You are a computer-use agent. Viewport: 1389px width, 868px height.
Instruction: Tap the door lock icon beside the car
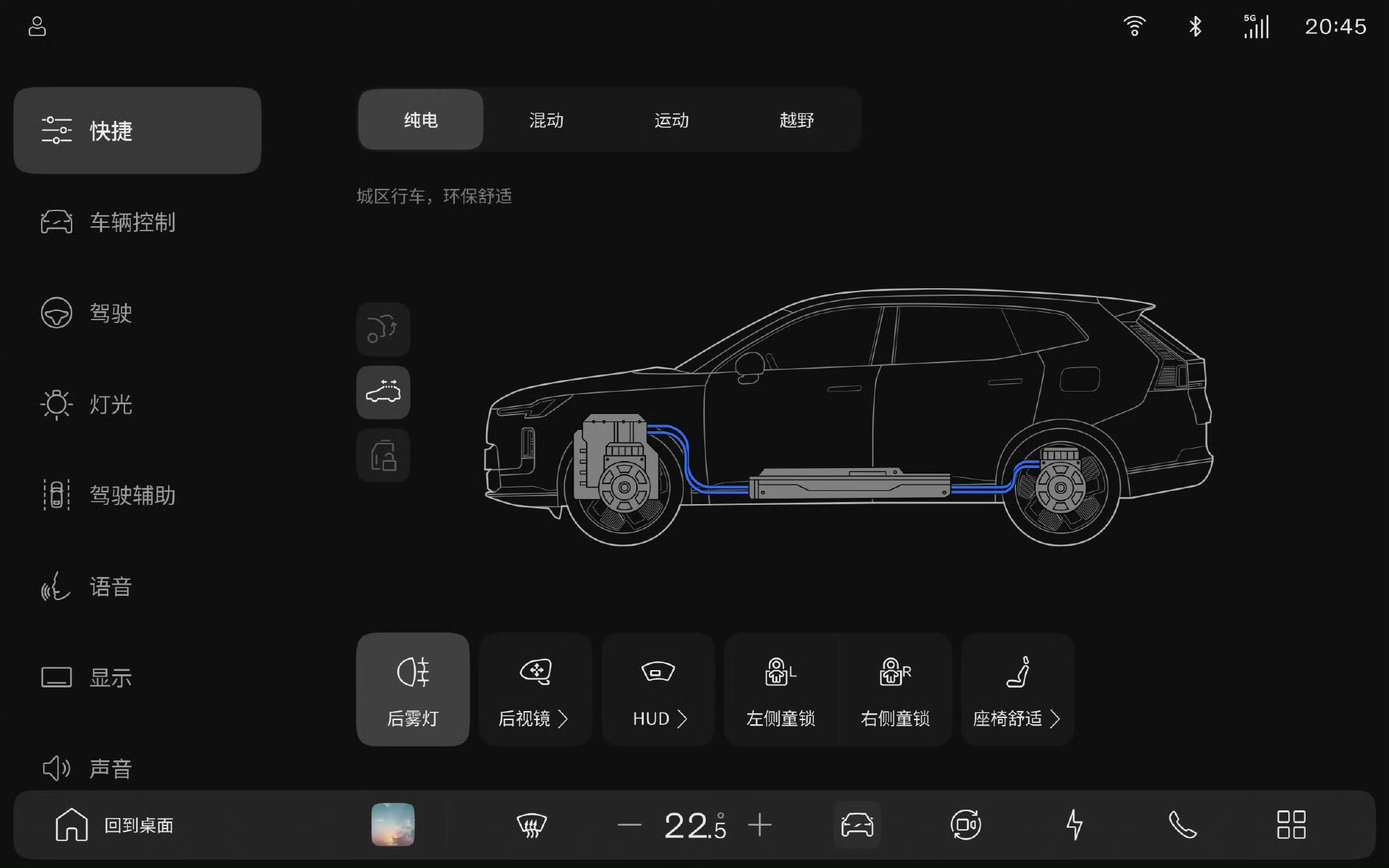383,456
